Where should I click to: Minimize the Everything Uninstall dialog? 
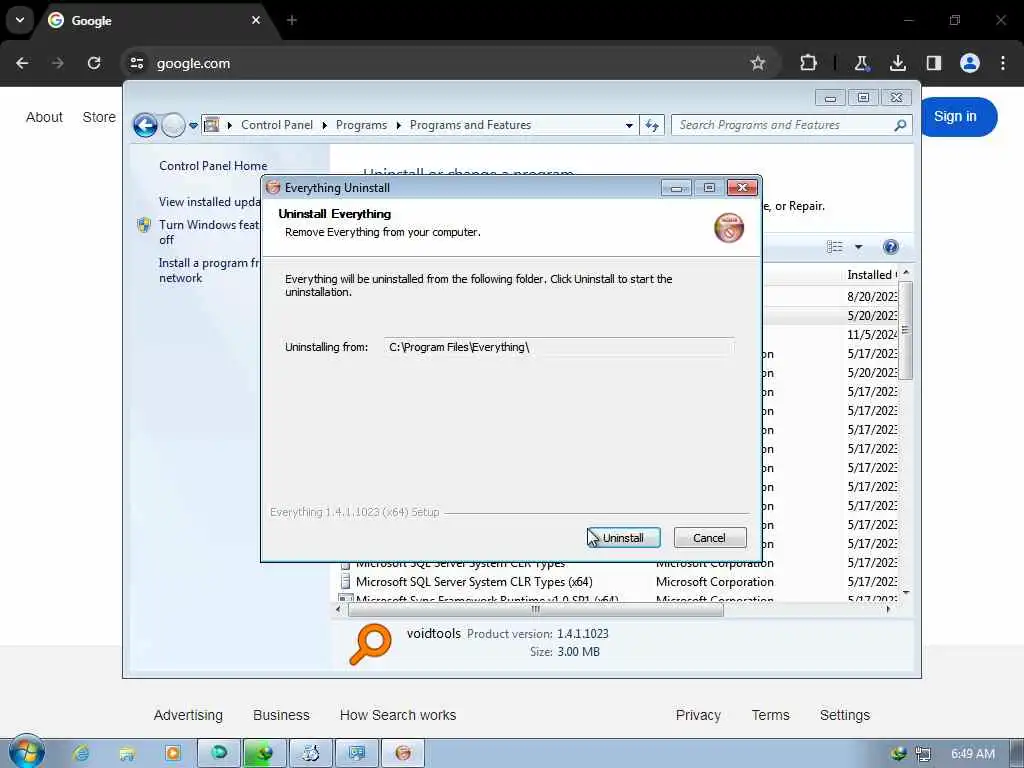pyautogui.click(x=676, y=187)
